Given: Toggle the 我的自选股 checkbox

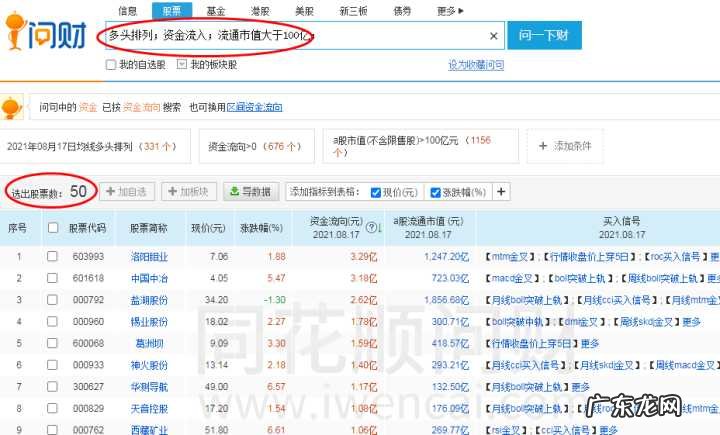Looking at the screenshot, I should [111, 65].
